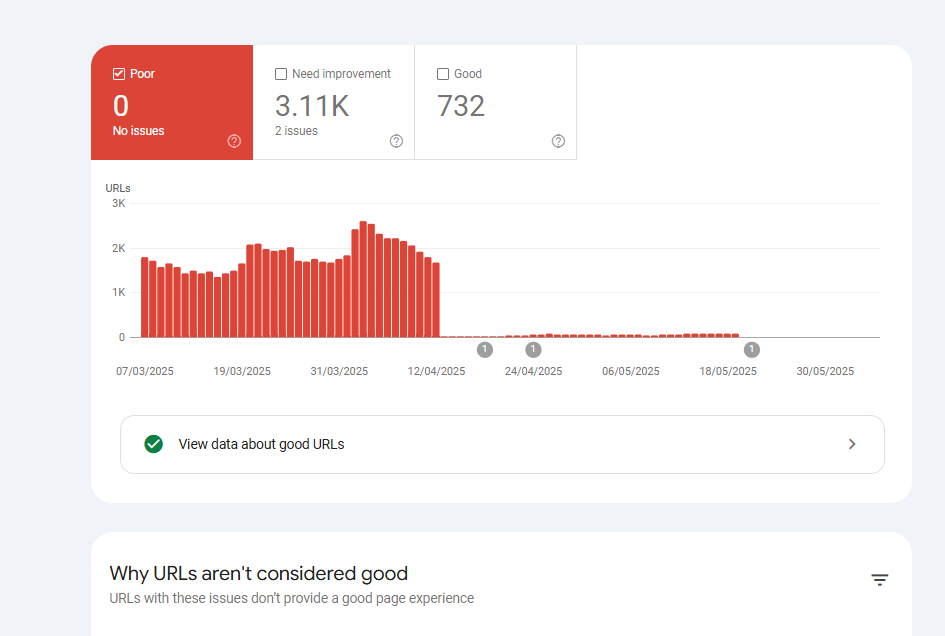This screenshot has height=636, width=945.
Task: Open annotation marker nearest 18/05/2025
Action: 753,349
